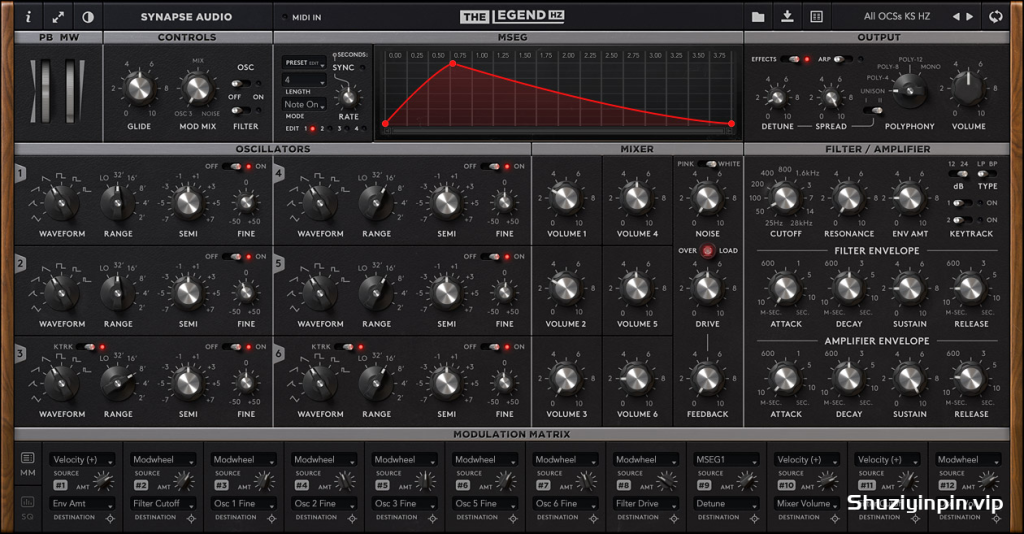Toggle Oscillator 2 on/off switch

click(x=232, y=257)
